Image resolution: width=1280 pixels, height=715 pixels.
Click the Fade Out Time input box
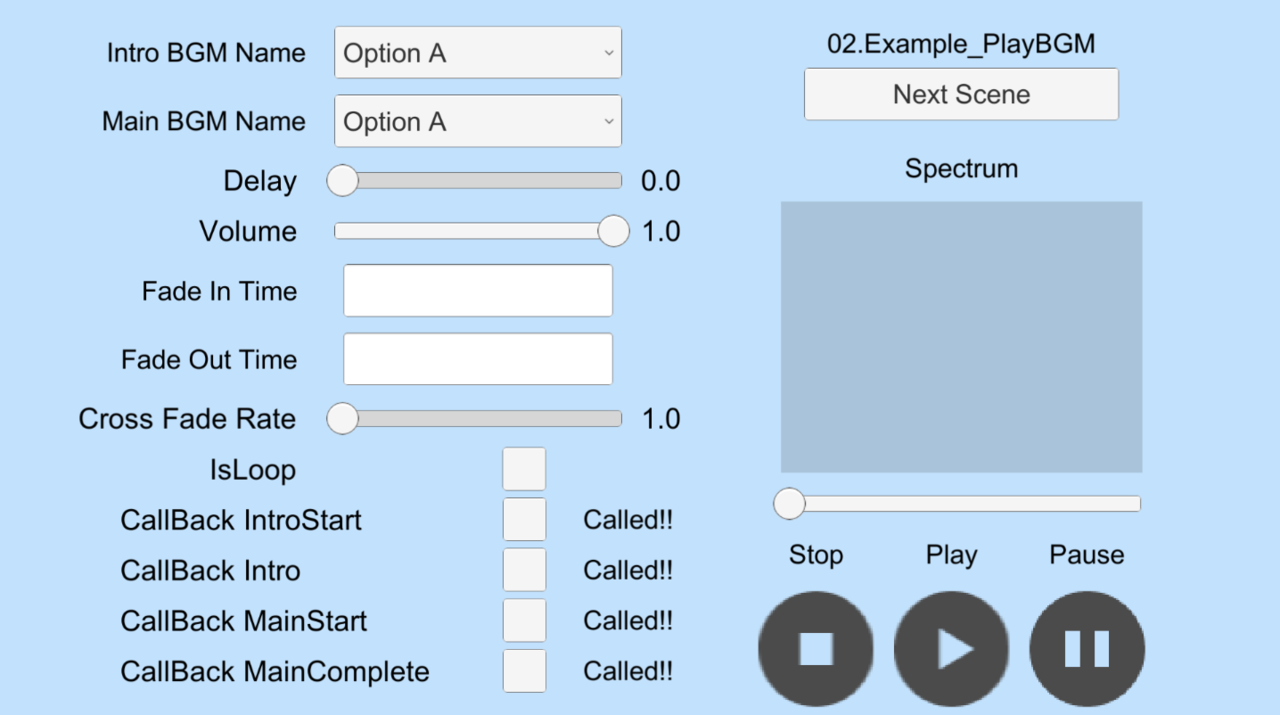[x=478, y=359]
